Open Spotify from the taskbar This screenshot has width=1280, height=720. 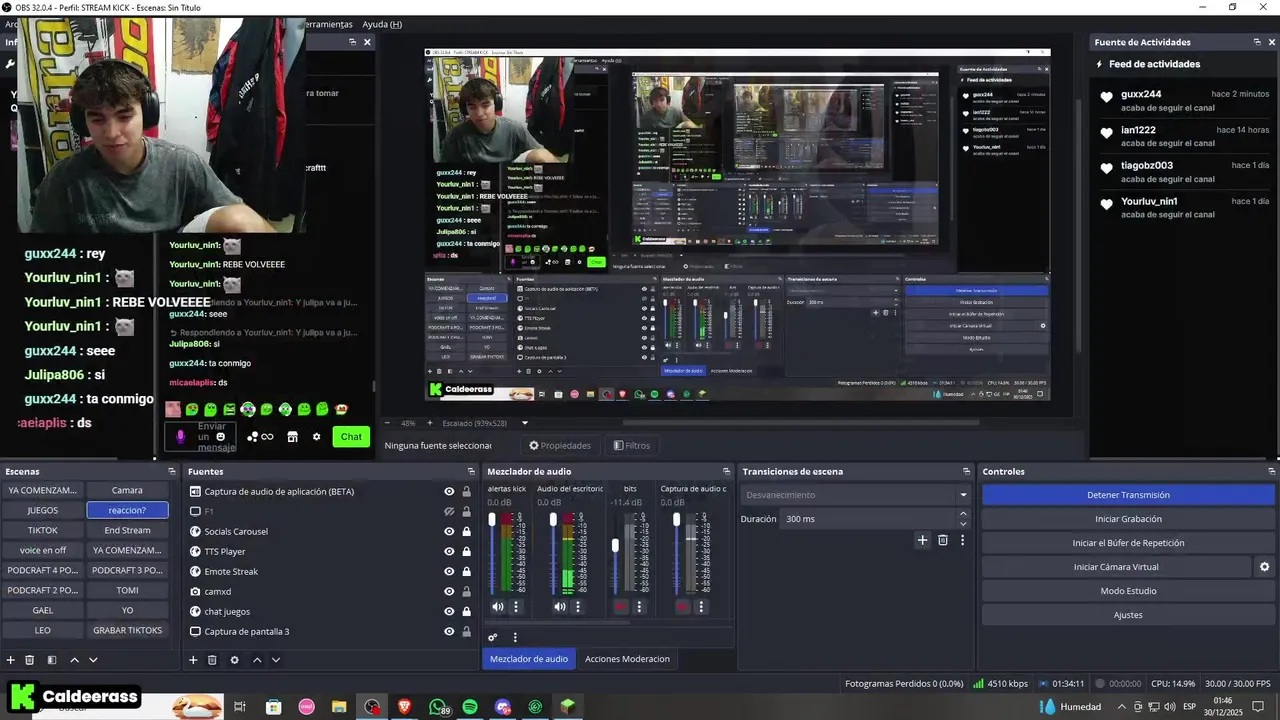[x=470, y=707]
